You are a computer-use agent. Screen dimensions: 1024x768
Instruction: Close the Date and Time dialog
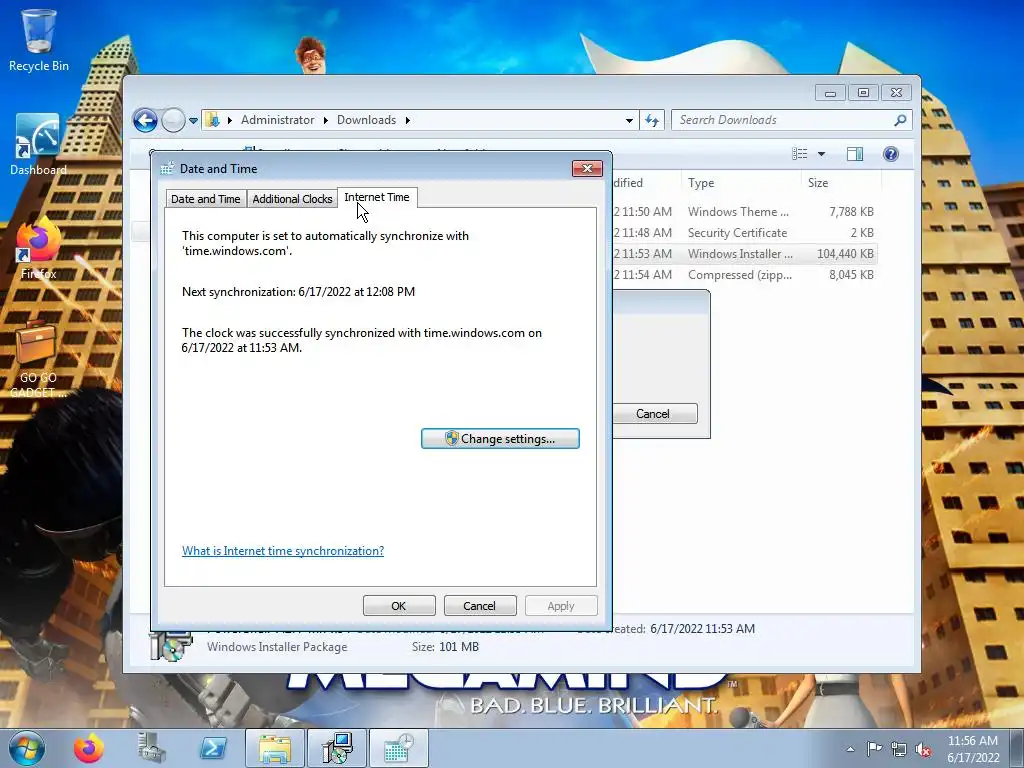[587, 168]
